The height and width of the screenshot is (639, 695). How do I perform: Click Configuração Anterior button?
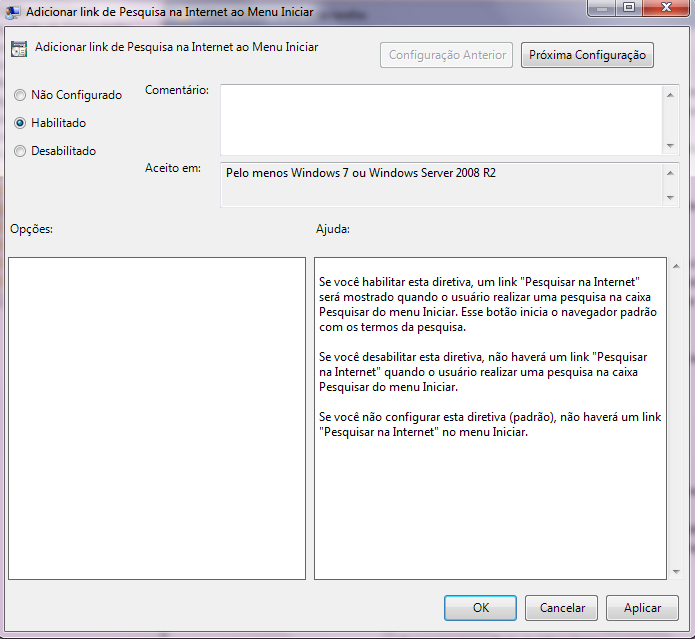pyautogui.click(x=446, y=55)
